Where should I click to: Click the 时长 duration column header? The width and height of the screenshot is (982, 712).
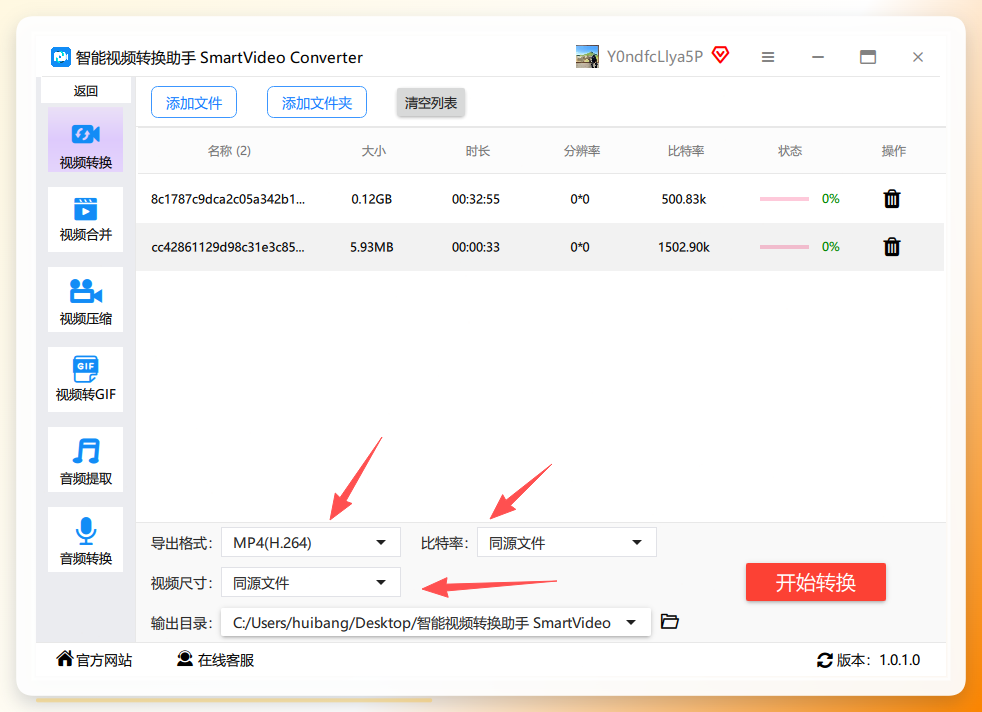tap(478, 151)
